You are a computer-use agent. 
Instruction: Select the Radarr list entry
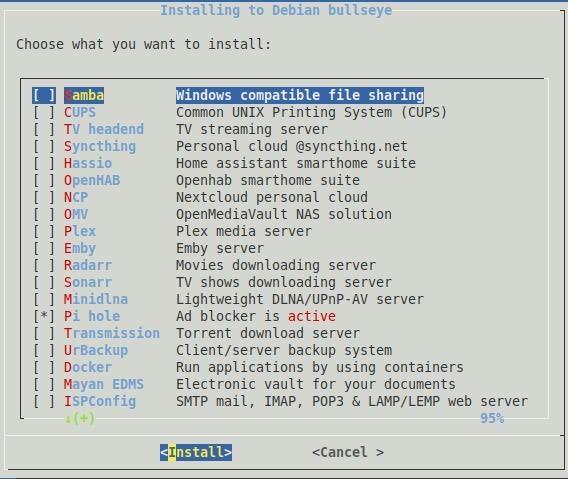coord(88,266)
